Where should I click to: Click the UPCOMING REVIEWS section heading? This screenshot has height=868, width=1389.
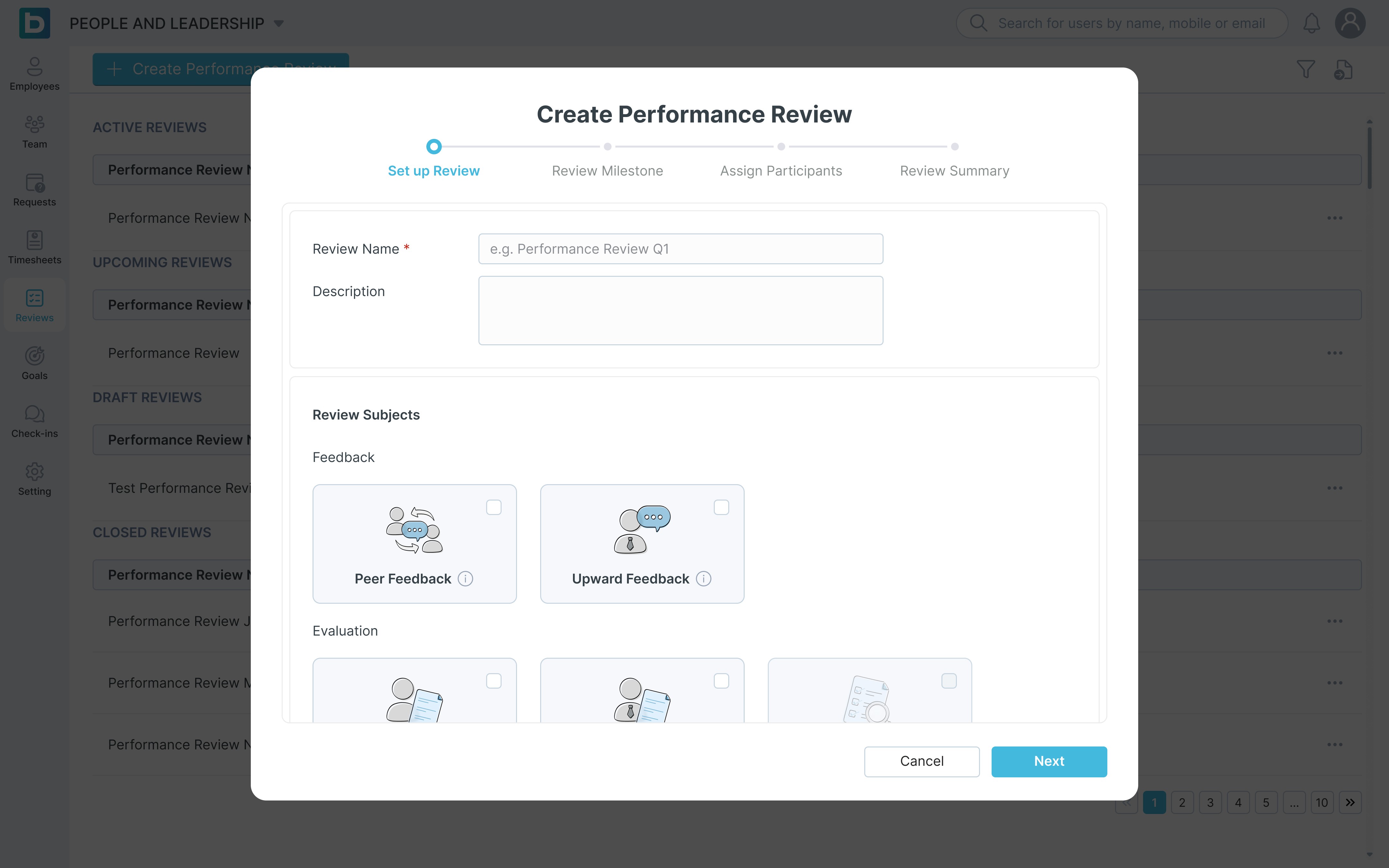tap(162, 262)
